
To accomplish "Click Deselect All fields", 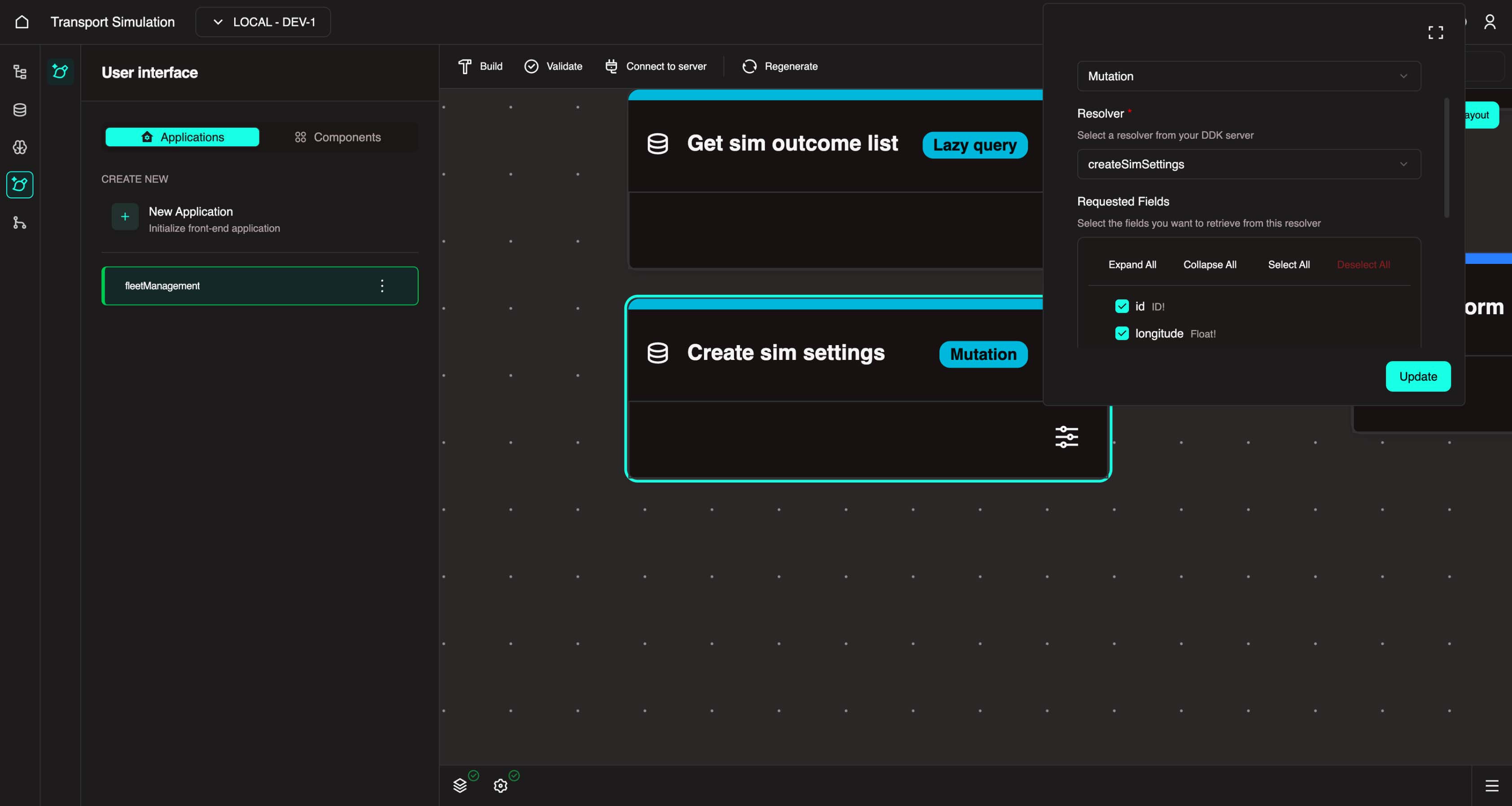I will click(1363, 265).
